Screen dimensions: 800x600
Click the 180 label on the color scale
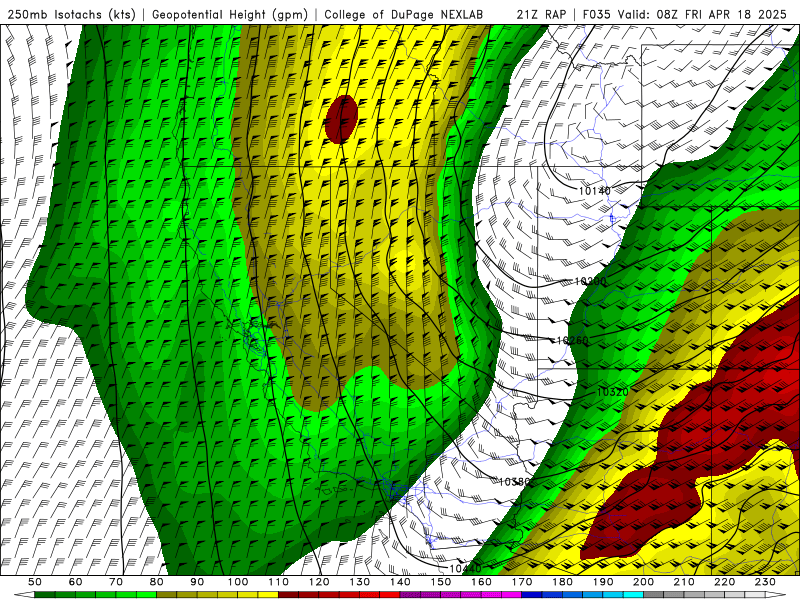tap(563, 582)
